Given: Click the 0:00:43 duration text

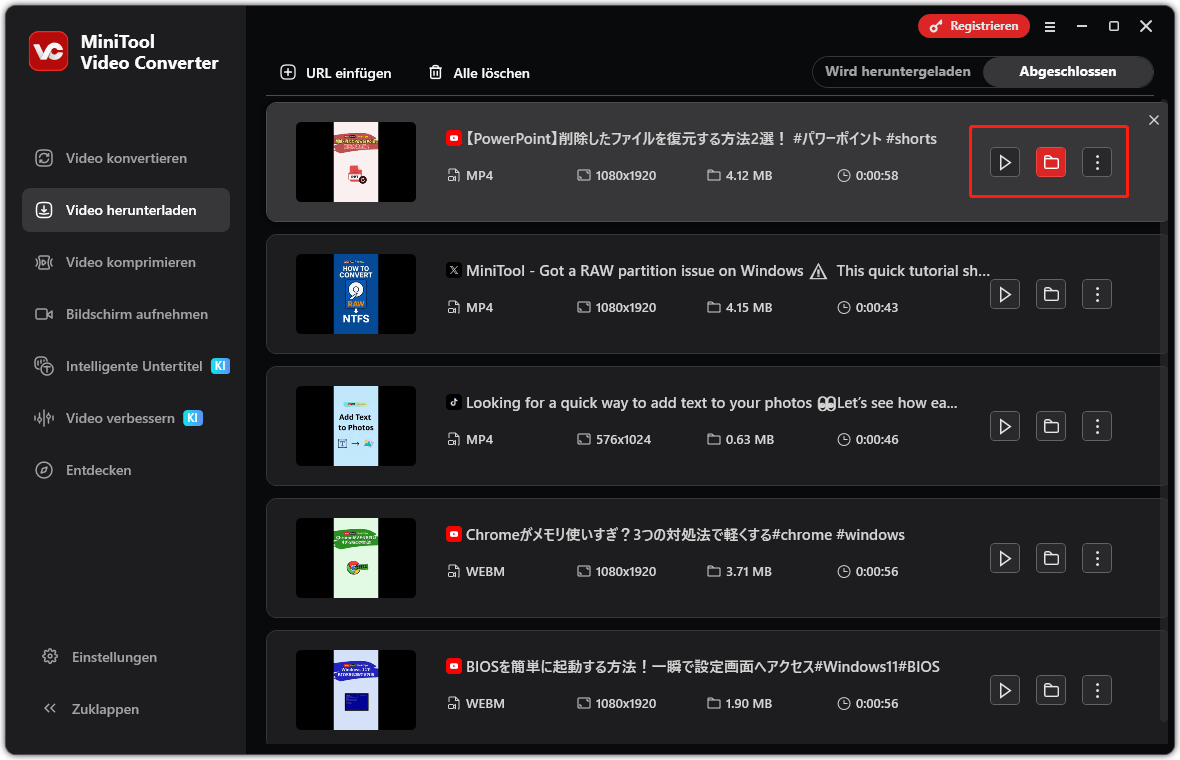Looking at the screenshot, I should (x=877, y=308).
